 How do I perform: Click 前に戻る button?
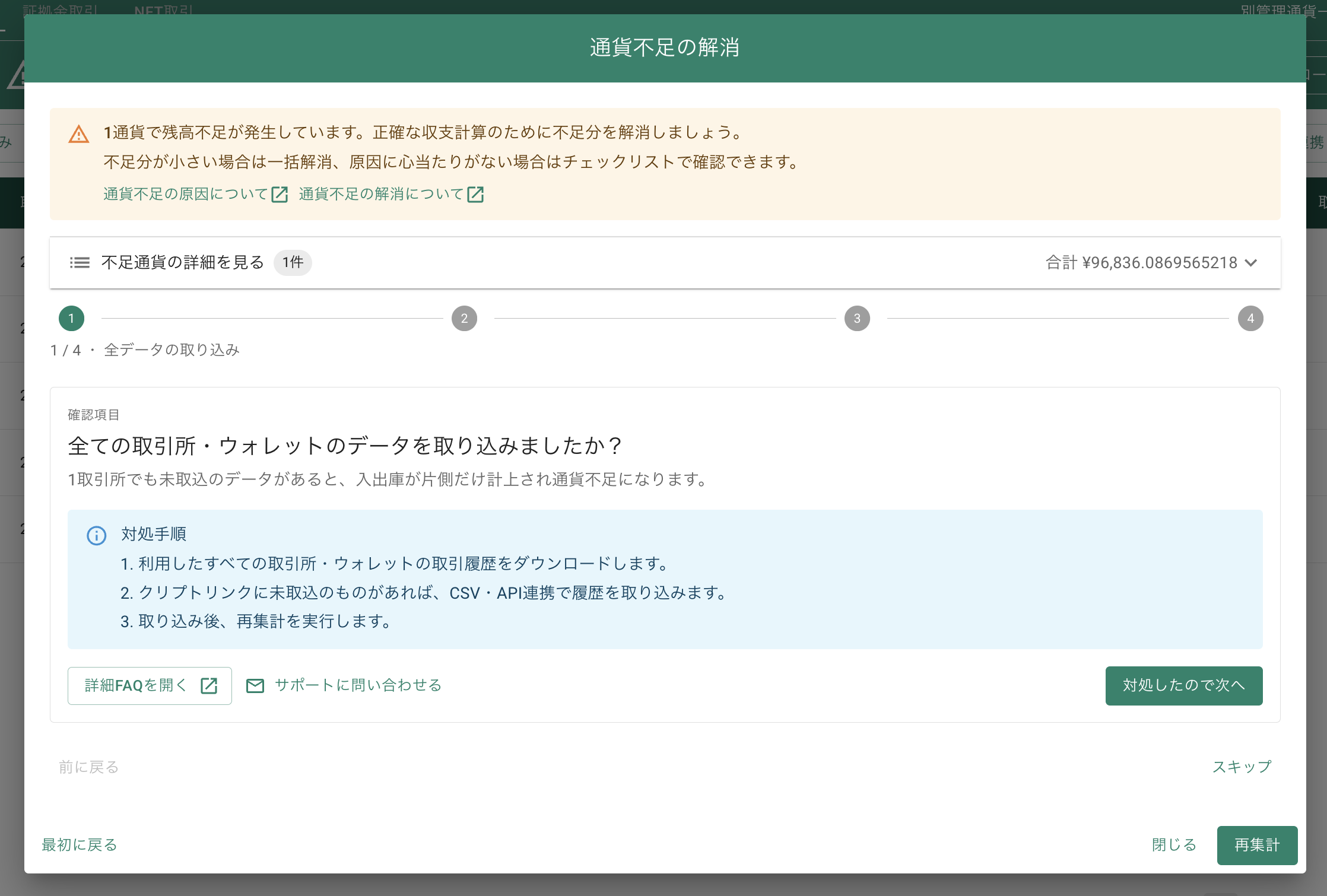pyautogui.click(x=88, y=767)
